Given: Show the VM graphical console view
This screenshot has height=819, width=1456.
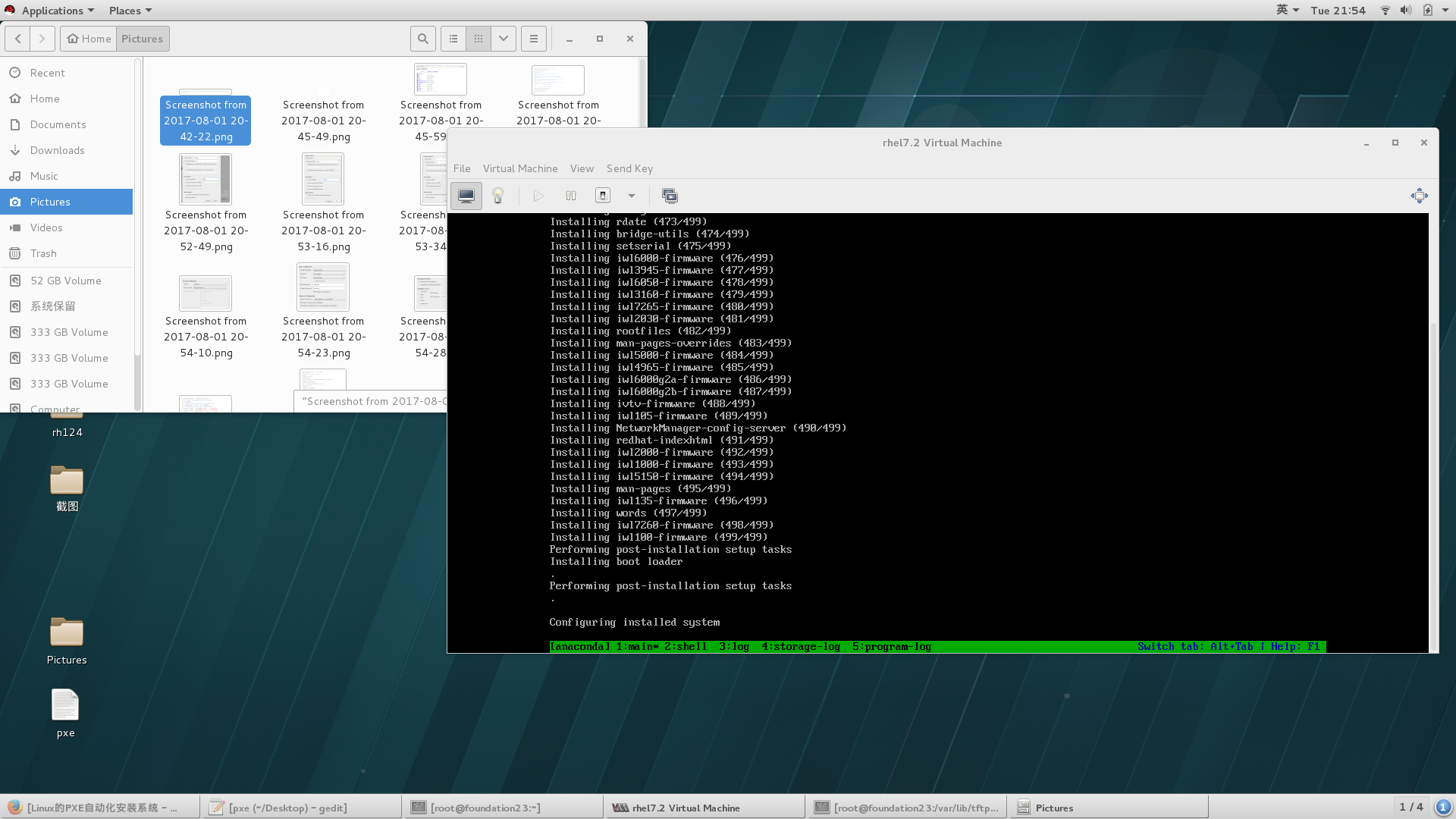Looking at the screenshot, I should pos(466,196).
